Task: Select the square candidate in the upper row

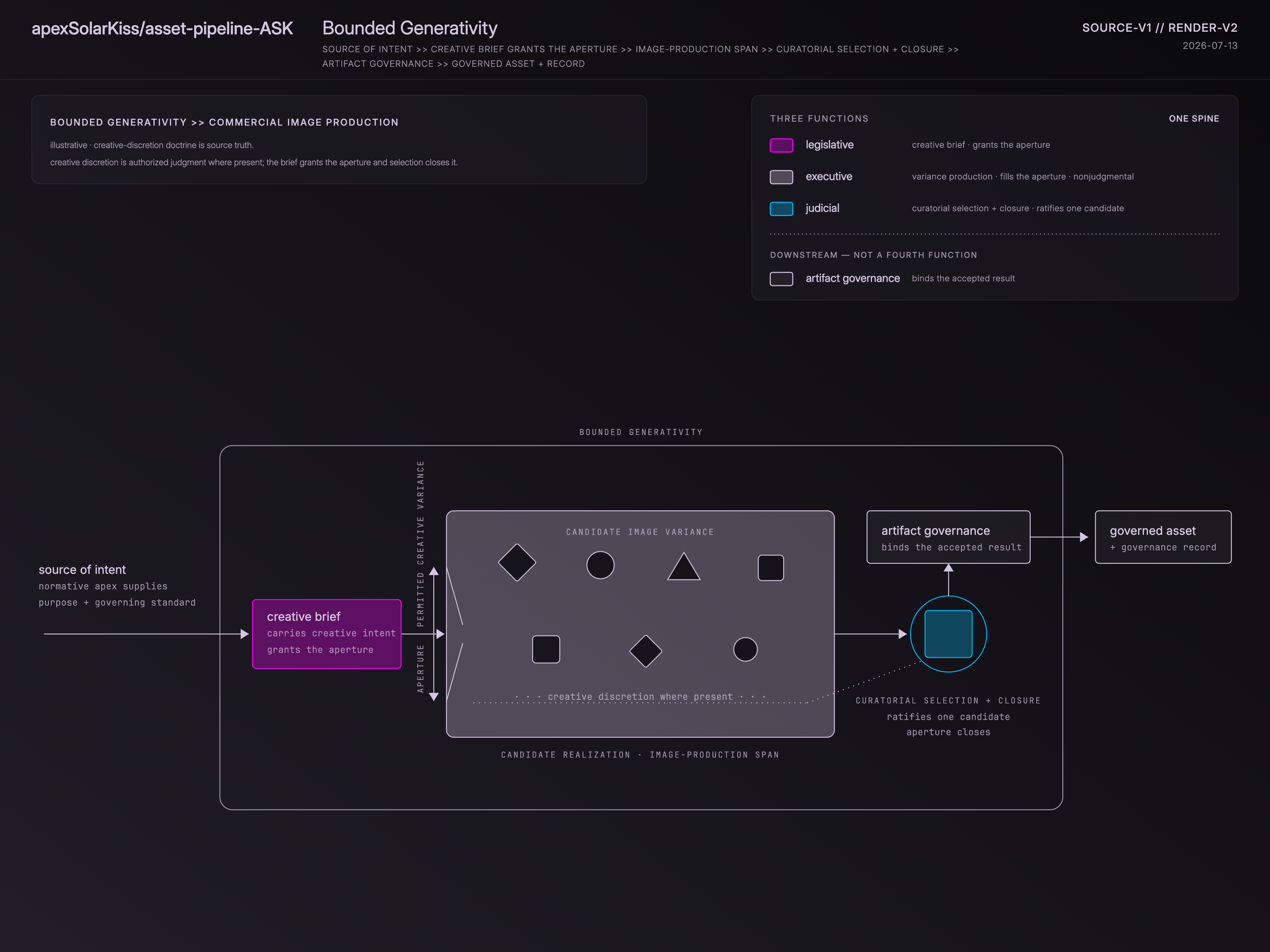Action: [x=771, y=568]
